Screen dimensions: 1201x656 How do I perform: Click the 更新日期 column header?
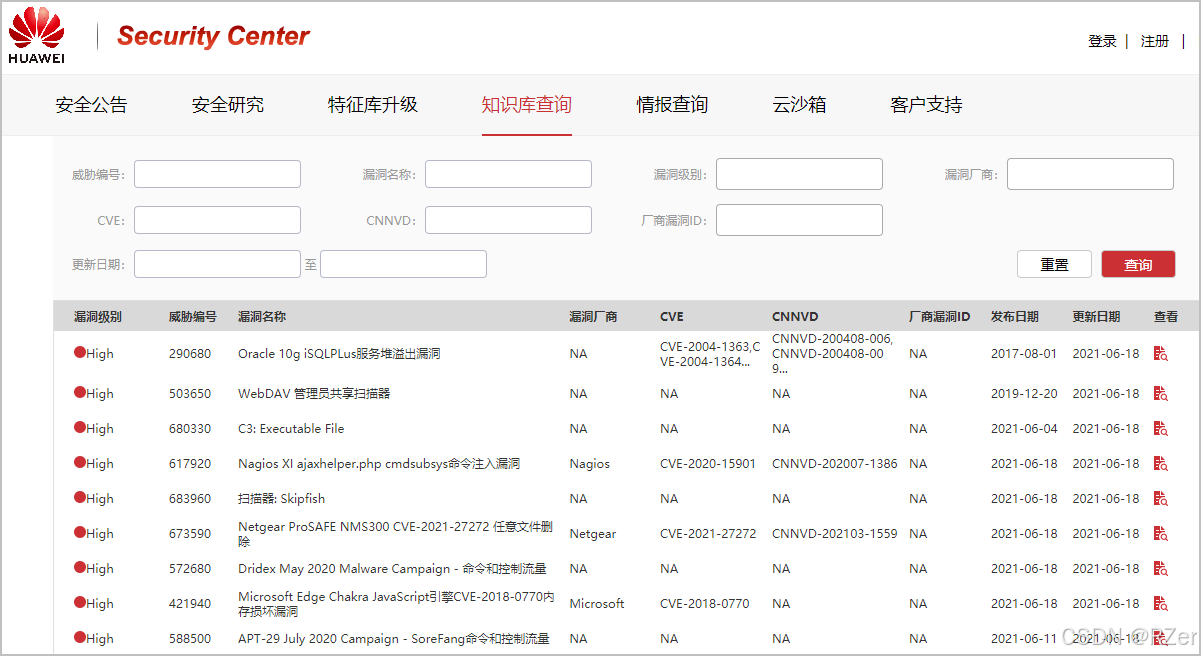tap(1097, 316)
